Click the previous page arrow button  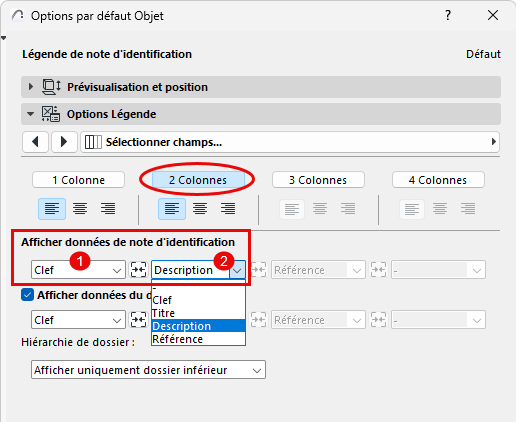pyautogui.click(x=35, y=142)
